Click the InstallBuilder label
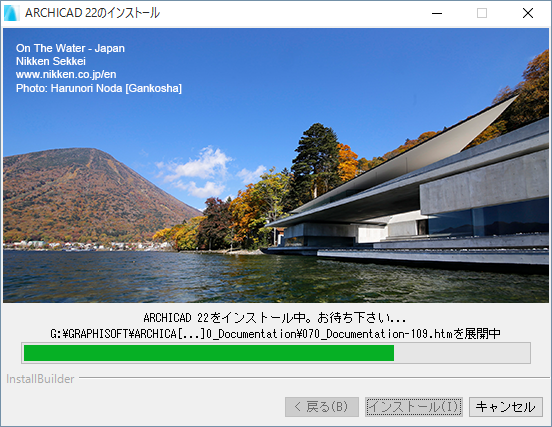This screenshot has width=552, height=427. click(x=40, y=379)
